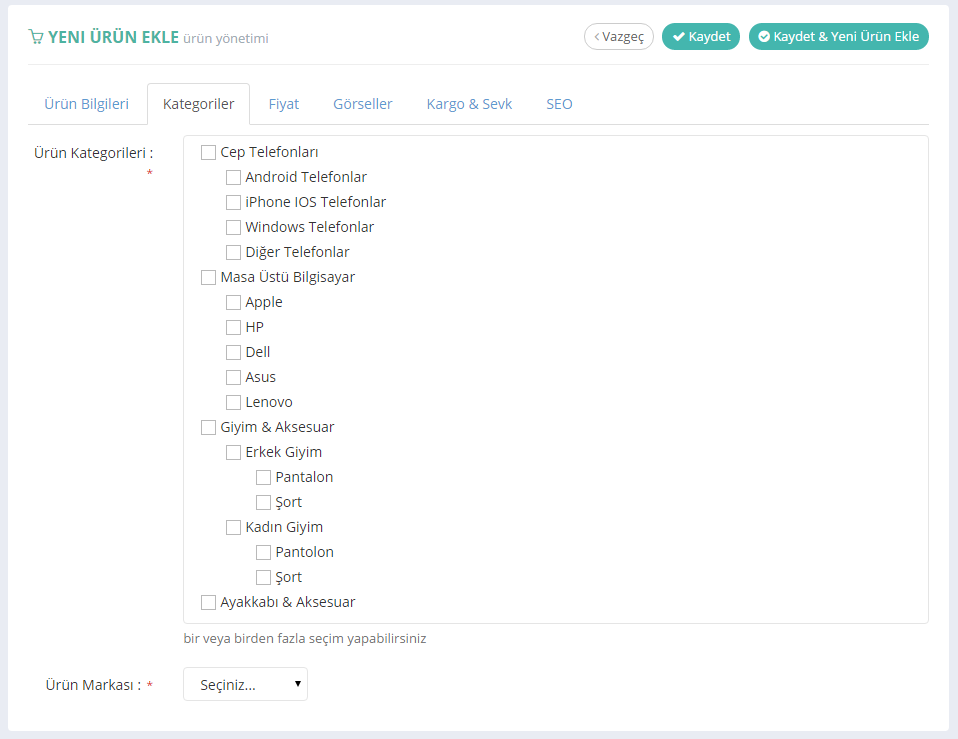The height and width of the screenshot is (739, 958).
Task: Click Kaydet & Yeni Ürün Ekle button
Action: [838, 37]
